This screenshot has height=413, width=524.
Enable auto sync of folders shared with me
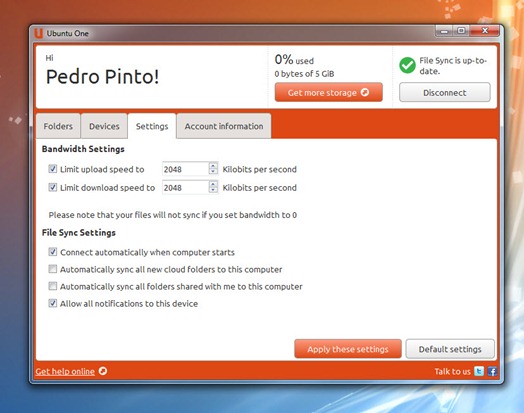(52, 286)
